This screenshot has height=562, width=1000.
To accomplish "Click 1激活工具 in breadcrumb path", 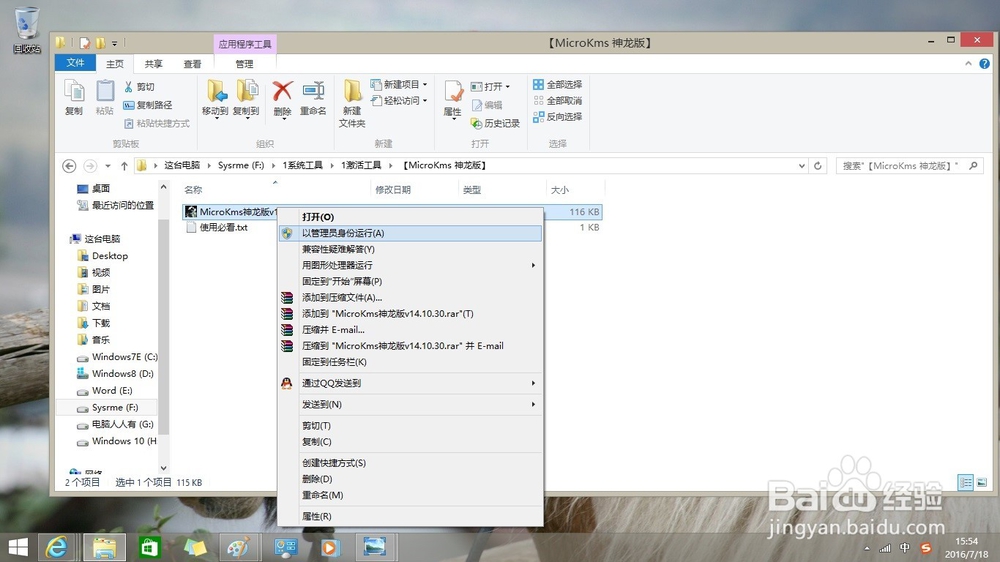I will coord(361,166).
